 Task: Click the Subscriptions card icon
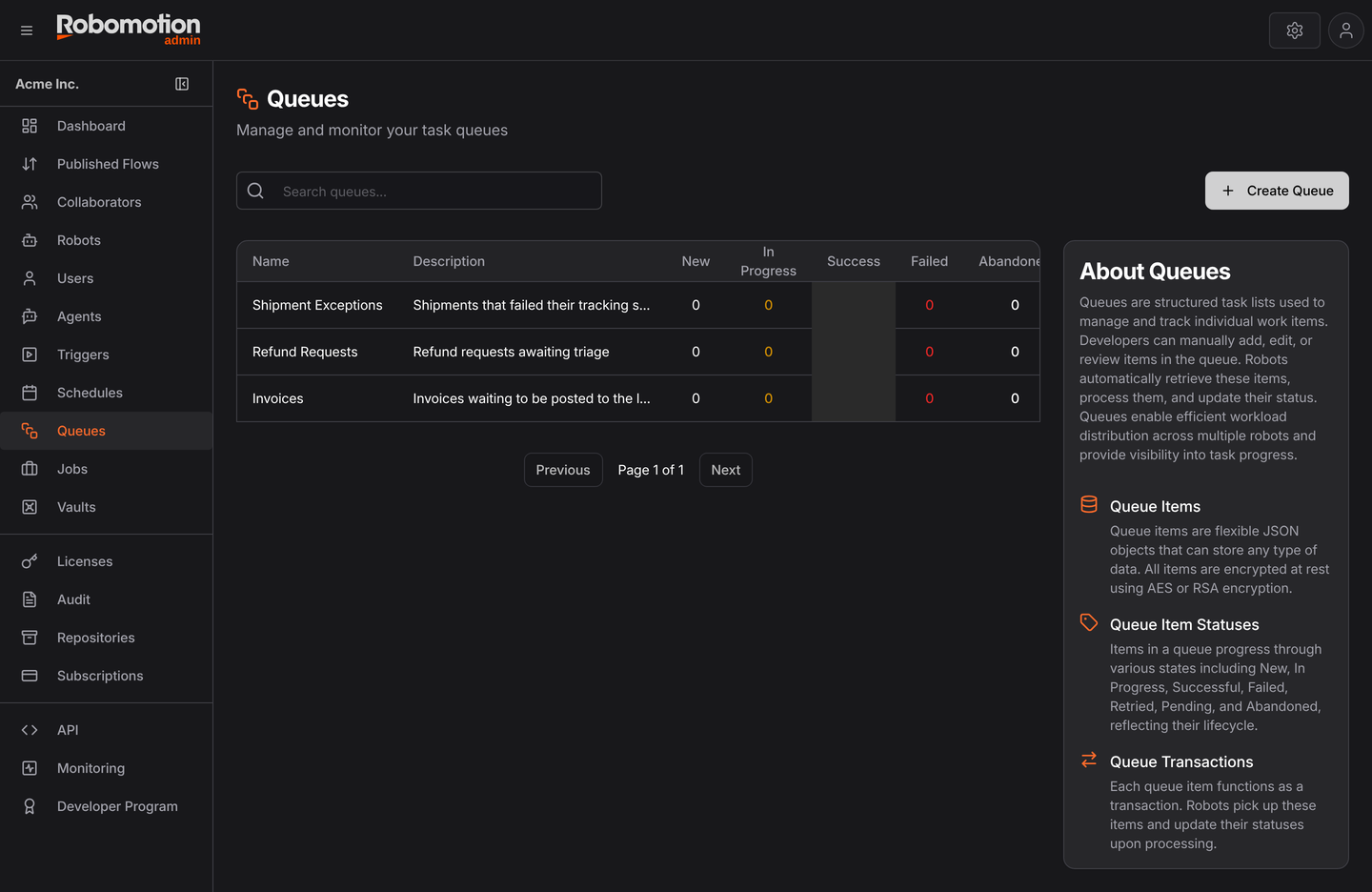(30, 676)
